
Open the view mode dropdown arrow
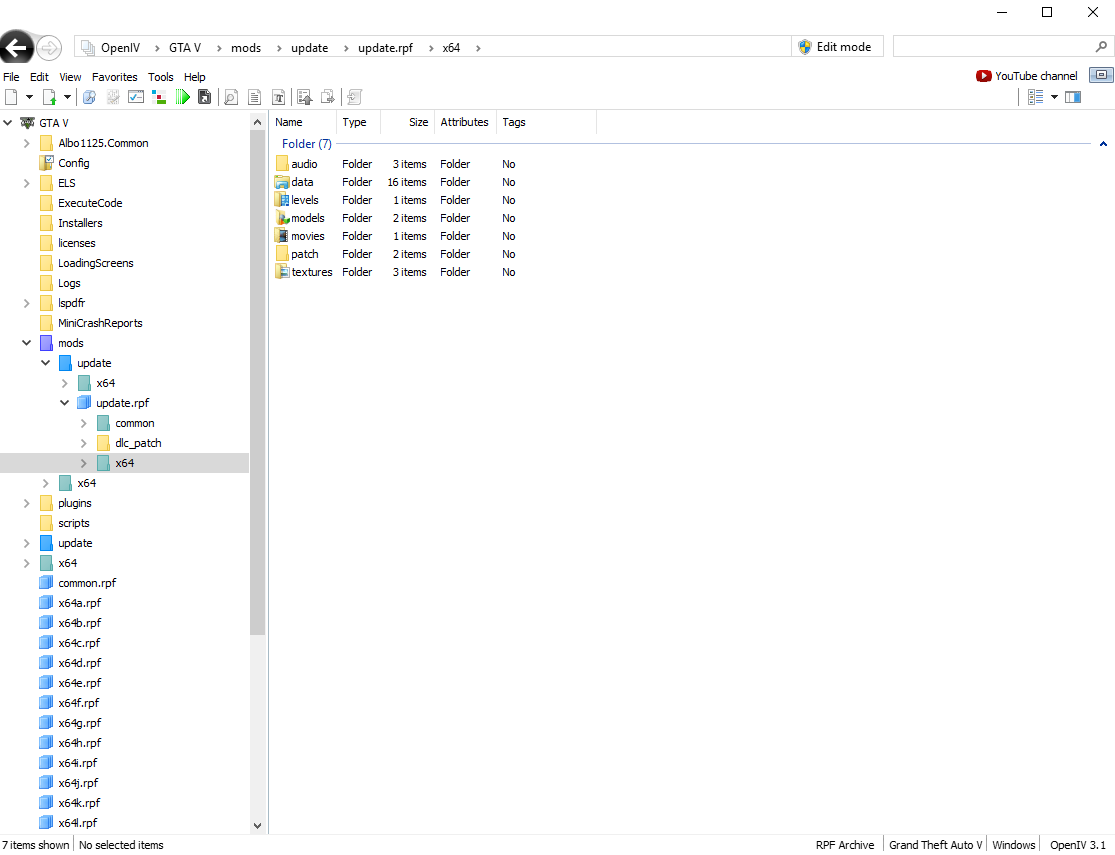tap(1055, 97)
